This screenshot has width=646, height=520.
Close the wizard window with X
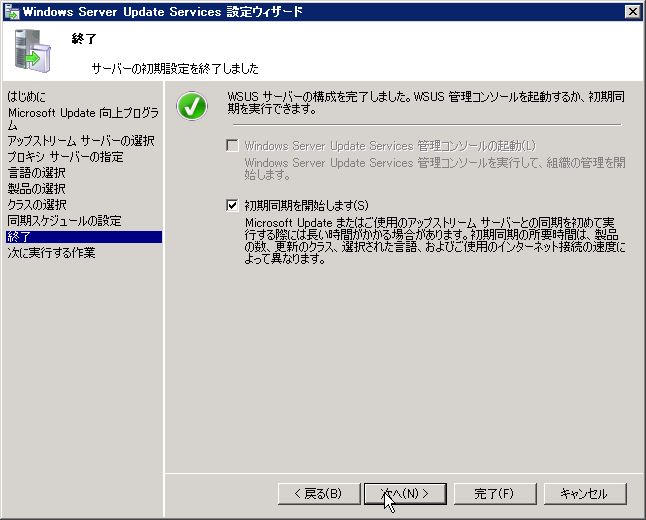(633, 12)
